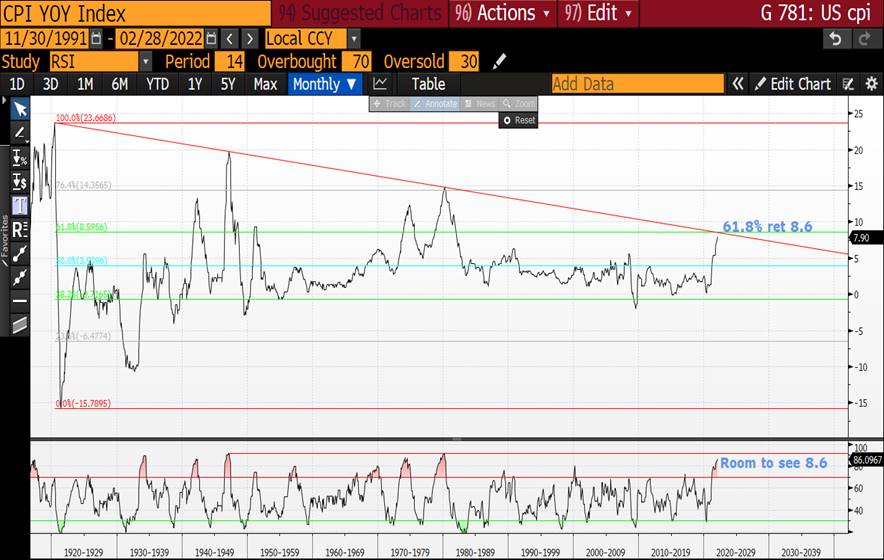Click the CPI YOY Index security field
This screenshot has width=884, height=560.
click(135, 13)
